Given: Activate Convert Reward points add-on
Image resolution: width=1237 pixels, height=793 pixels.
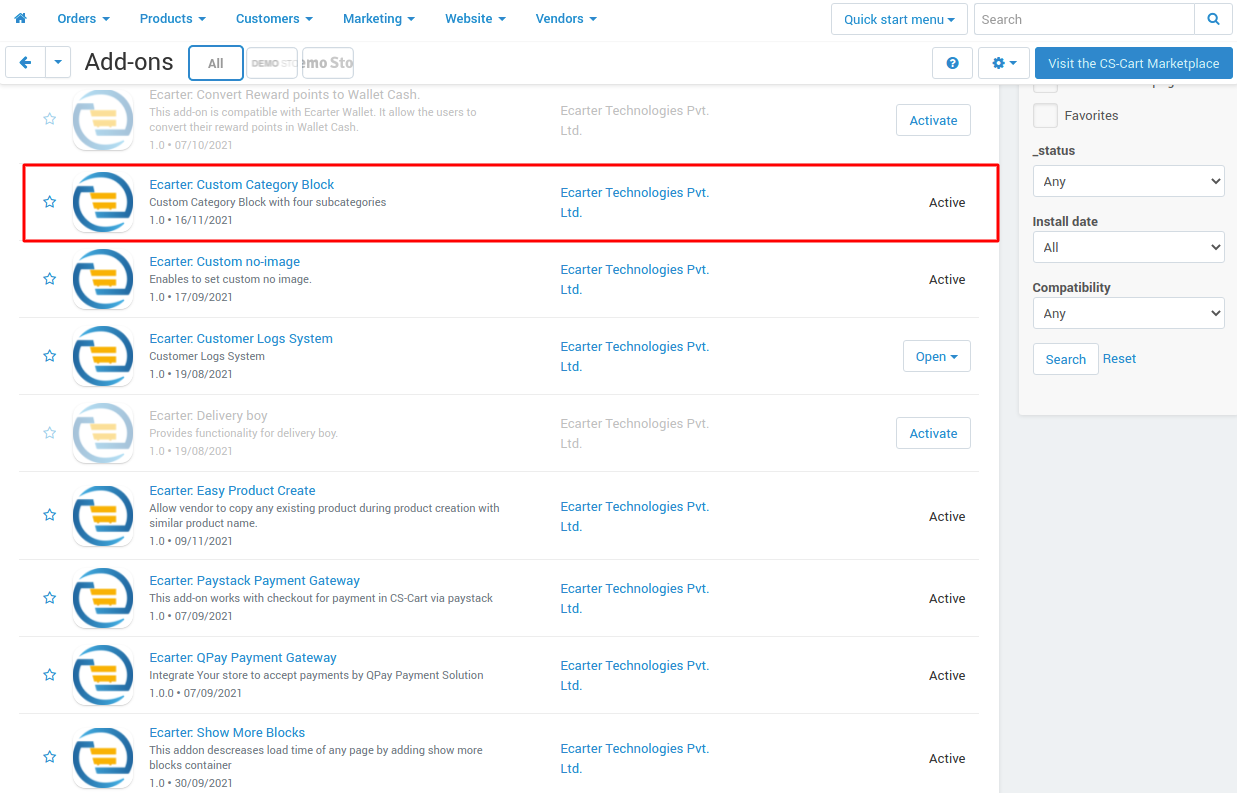Looking at the screenshot, I should point(933,120).
